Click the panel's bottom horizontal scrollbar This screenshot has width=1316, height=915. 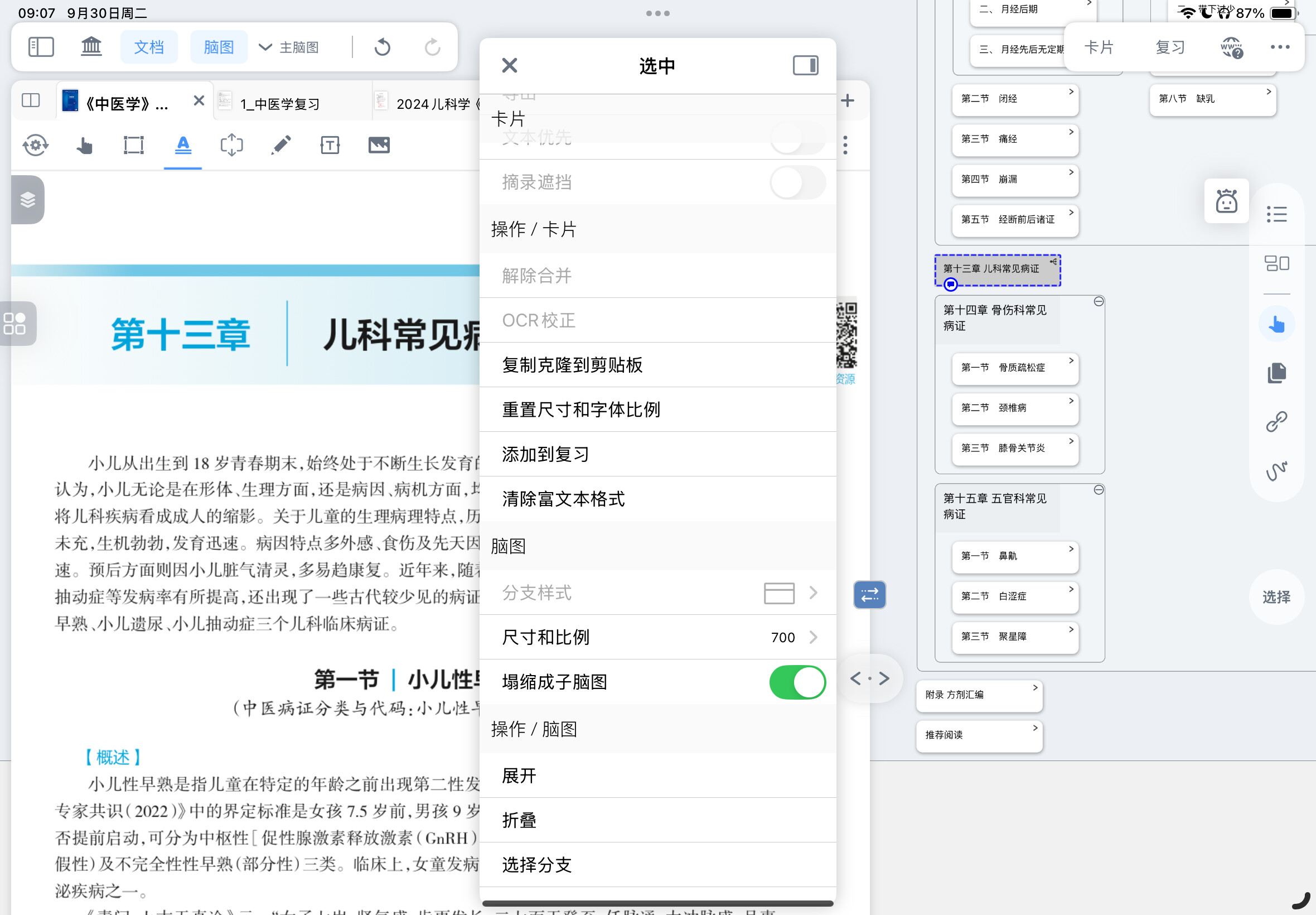656,903
